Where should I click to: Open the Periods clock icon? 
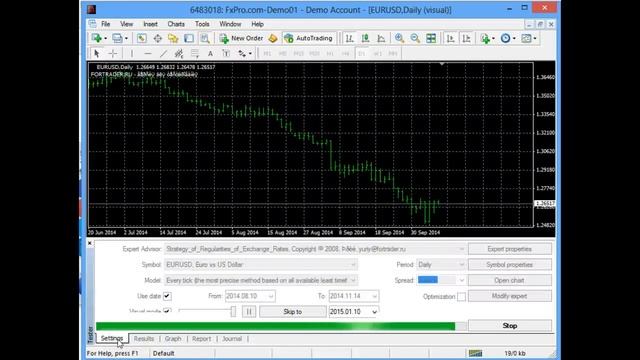tap(505, 38)
